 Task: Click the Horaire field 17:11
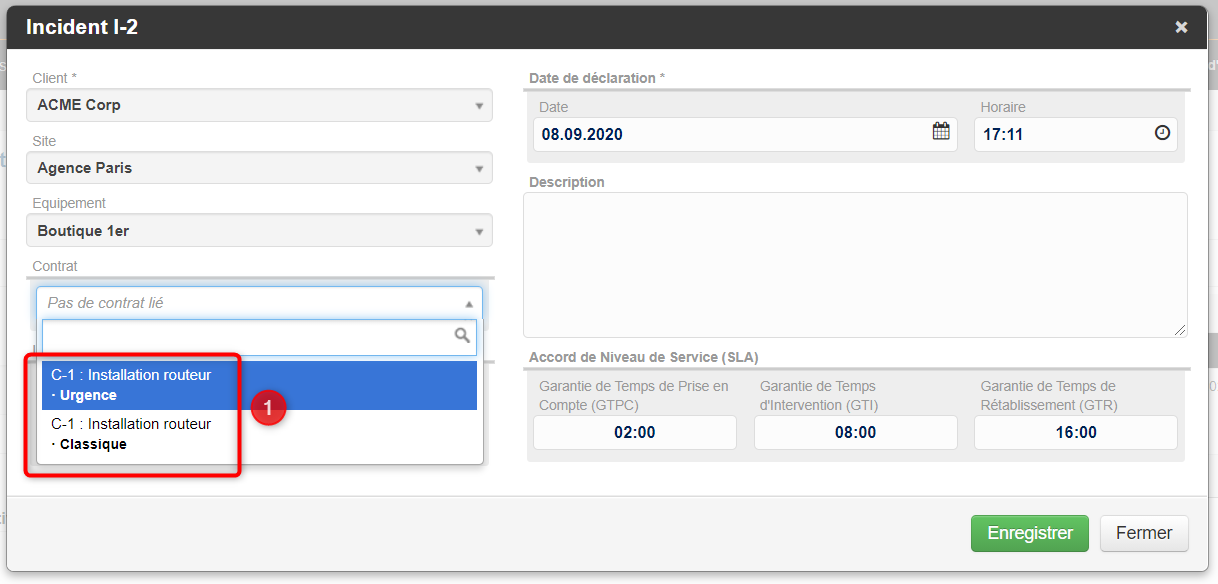click(x=1075, y=134)
